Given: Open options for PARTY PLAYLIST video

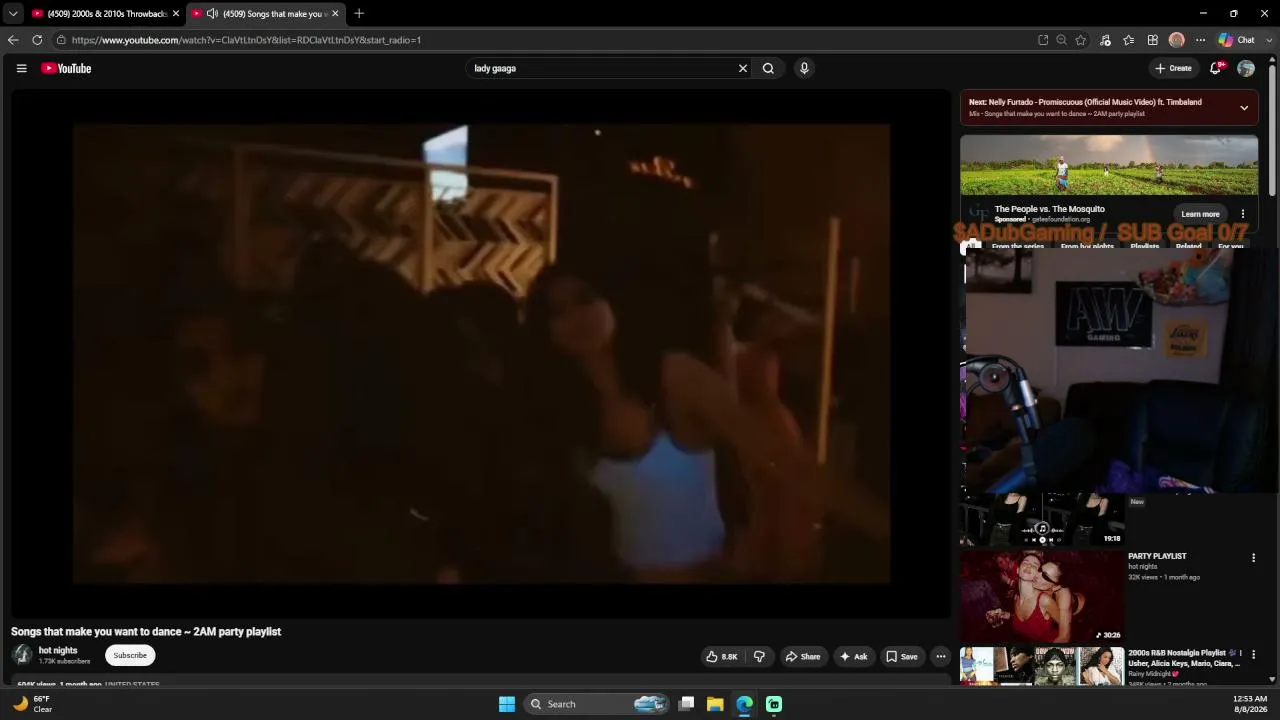Looking at the screenshot, I should pyautogui.click(x=1253, y=557).
